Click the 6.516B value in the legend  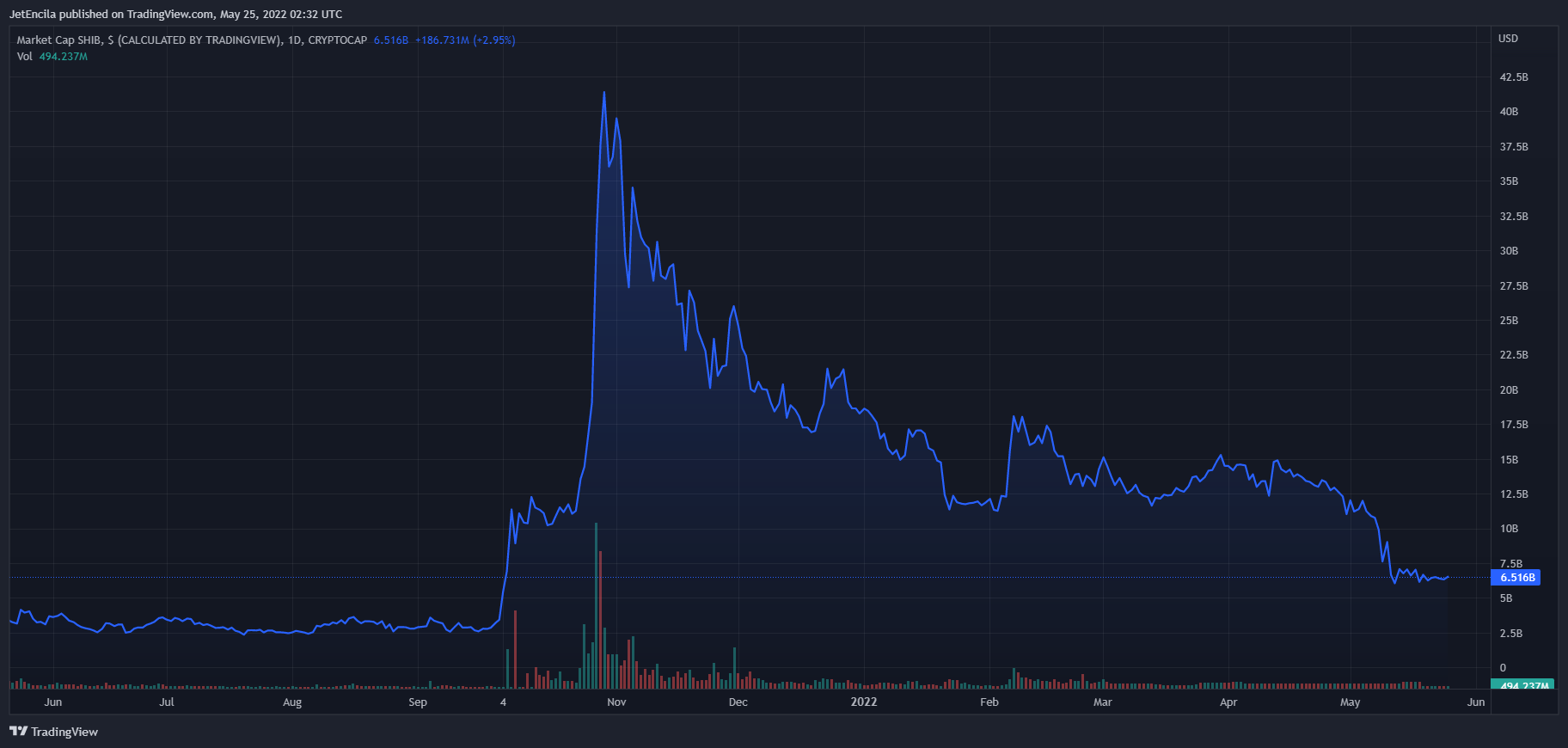coord(390,40)
